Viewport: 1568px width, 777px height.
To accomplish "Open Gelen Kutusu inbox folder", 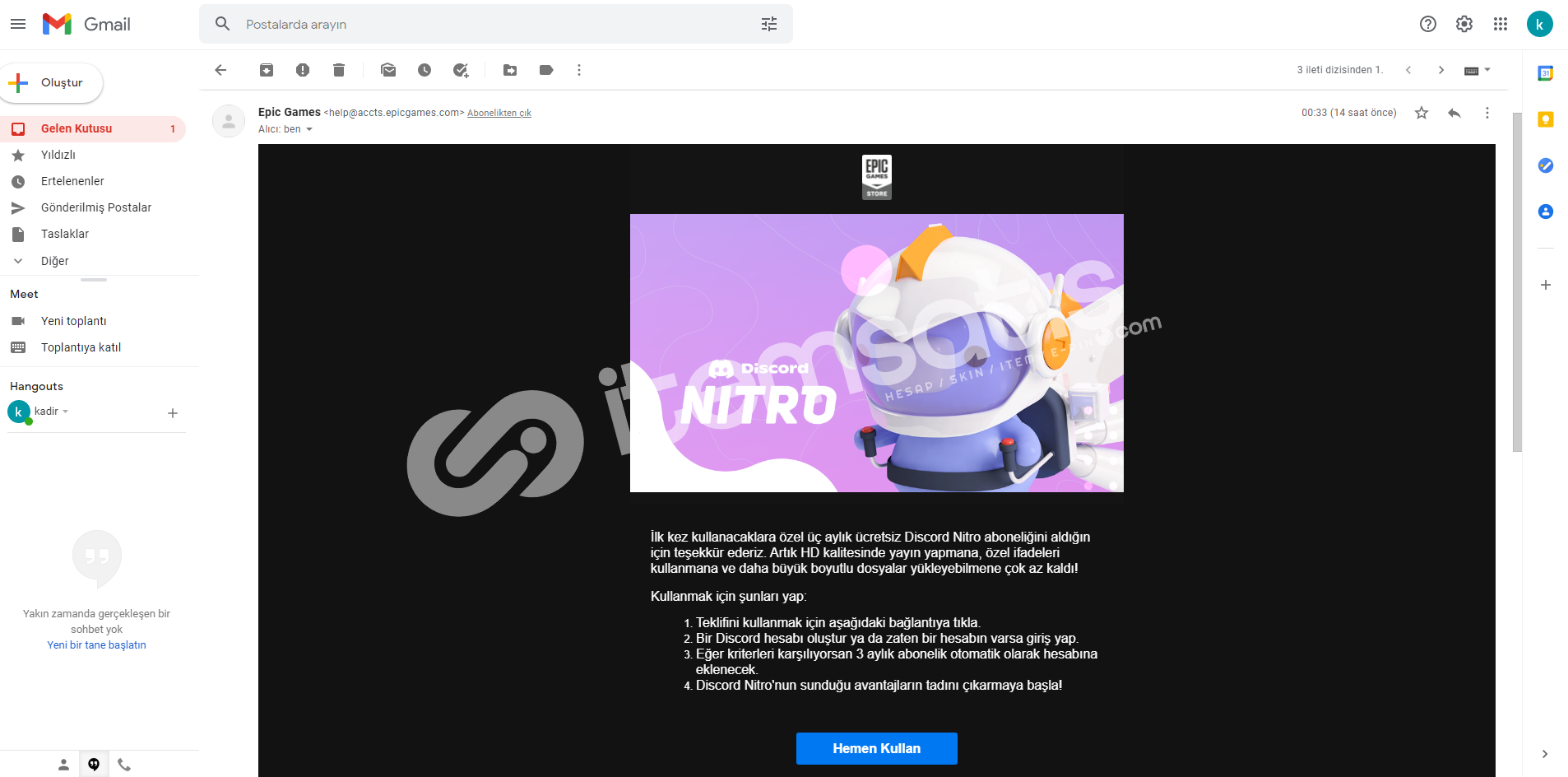I will tap(93, 128).
